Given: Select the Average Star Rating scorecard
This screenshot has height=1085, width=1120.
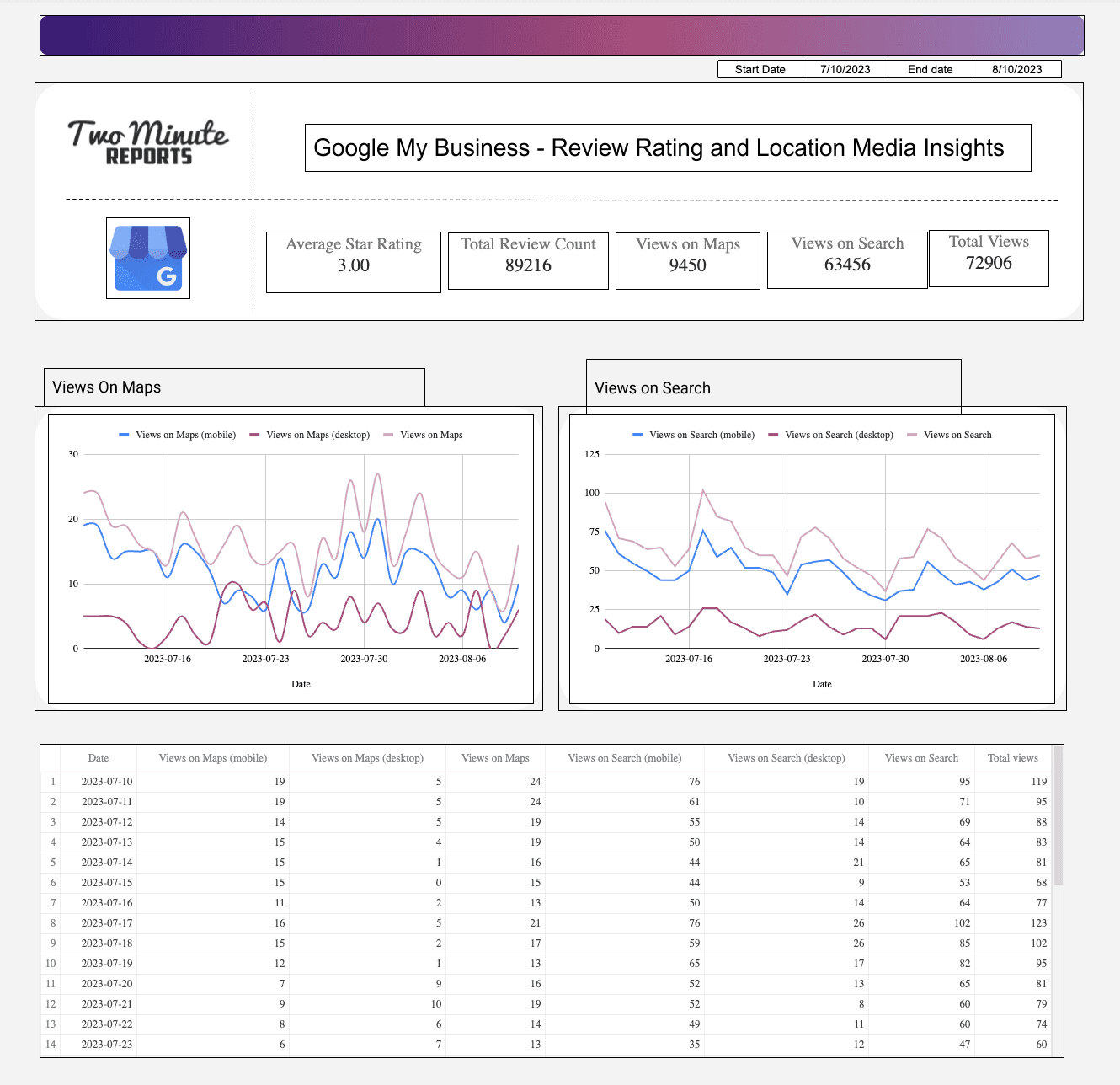Looking at the screenshot, I should pos(353,261).
